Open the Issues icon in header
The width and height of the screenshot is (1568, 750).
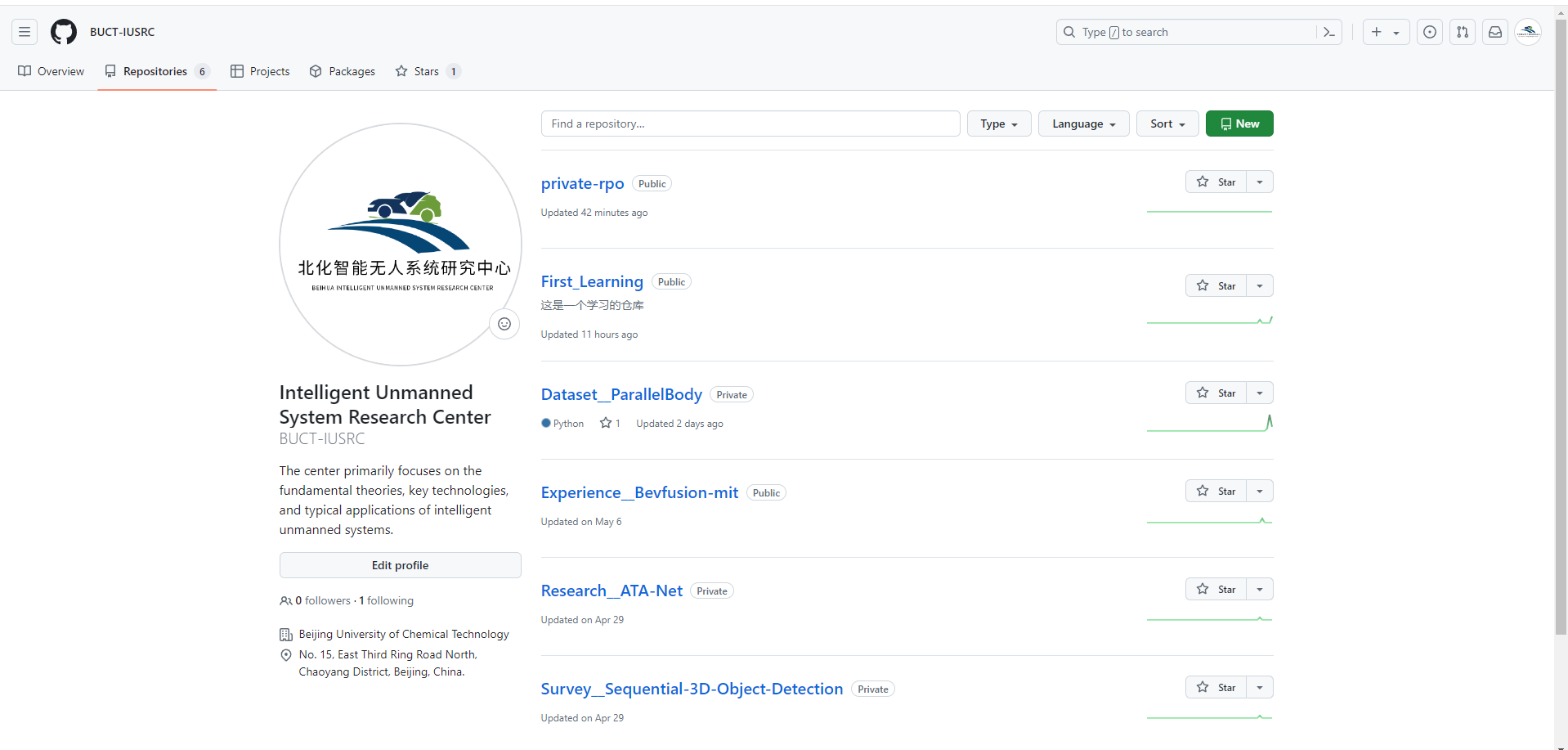1430,32
